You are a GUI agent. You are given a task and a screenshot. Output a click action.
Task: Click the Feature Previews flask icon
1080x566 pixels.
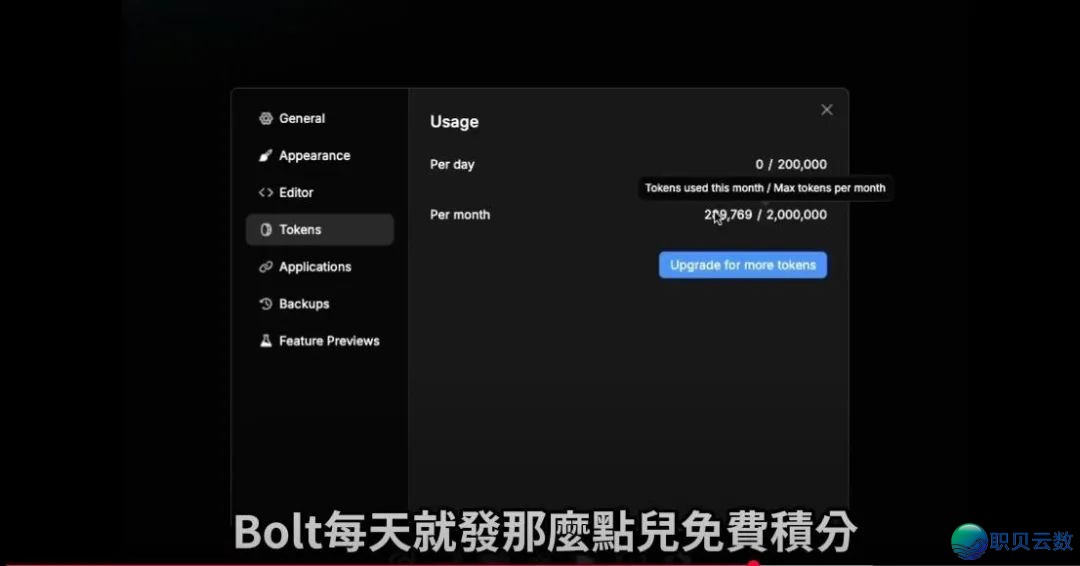click(266, 341)
